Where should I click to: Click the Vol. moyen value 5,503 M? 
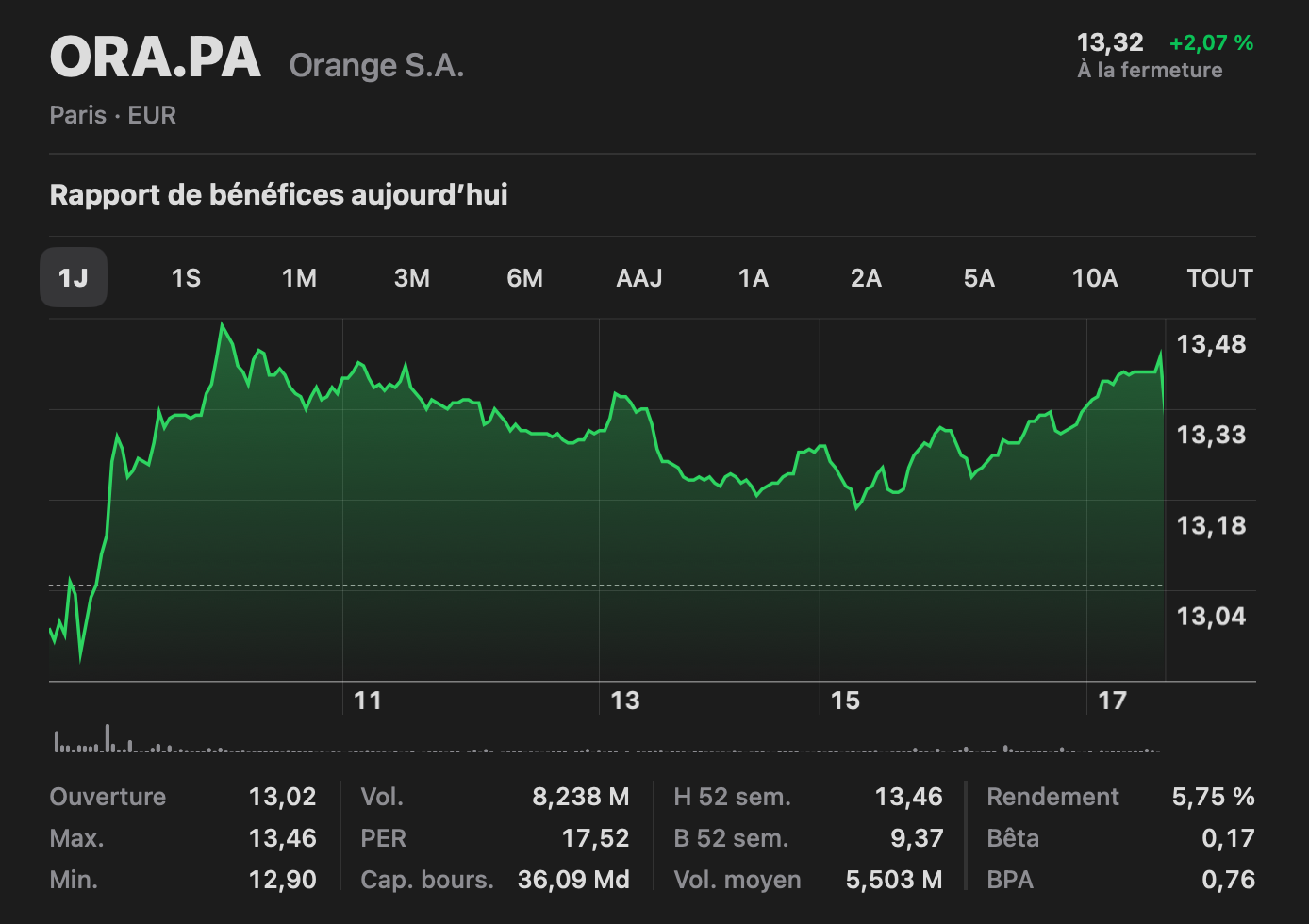(894, 880)
